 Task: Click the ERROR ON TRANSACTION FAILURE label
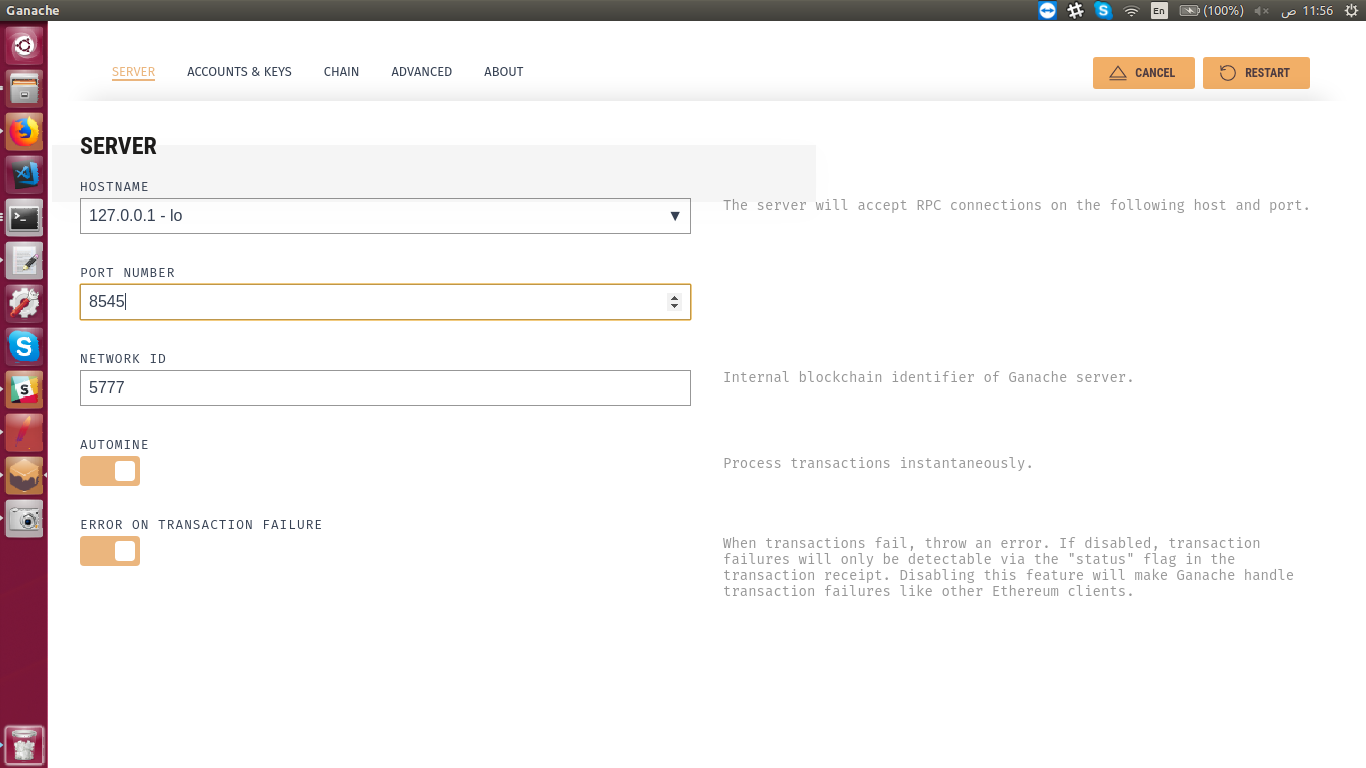[201, 525]
